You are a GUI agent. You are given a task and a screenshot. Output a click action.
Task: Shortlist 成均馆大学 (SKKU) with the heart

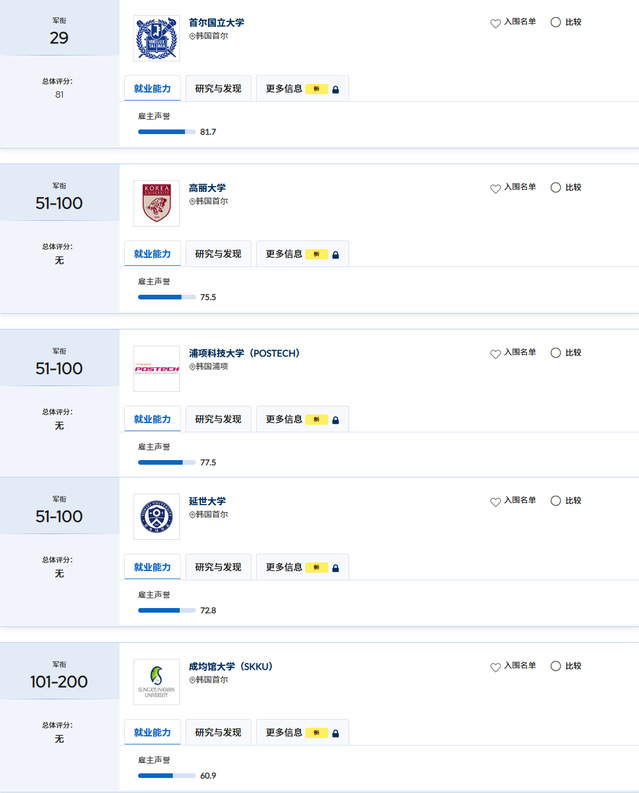(x=495, y=666)
